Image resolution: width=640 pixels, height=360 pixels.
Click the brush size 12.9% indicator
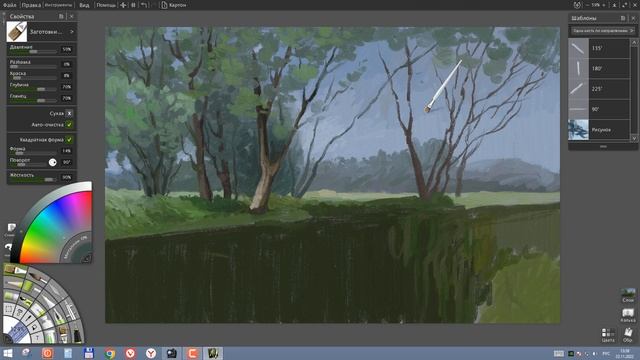[17, 329]
